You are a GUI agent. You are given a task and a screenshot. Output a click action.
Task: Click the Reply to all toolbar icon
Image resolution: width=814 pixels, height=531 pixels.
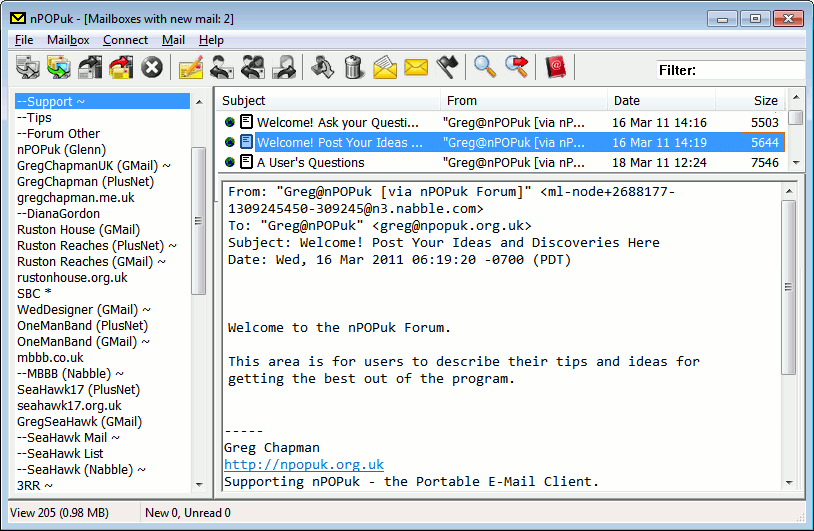253,67
